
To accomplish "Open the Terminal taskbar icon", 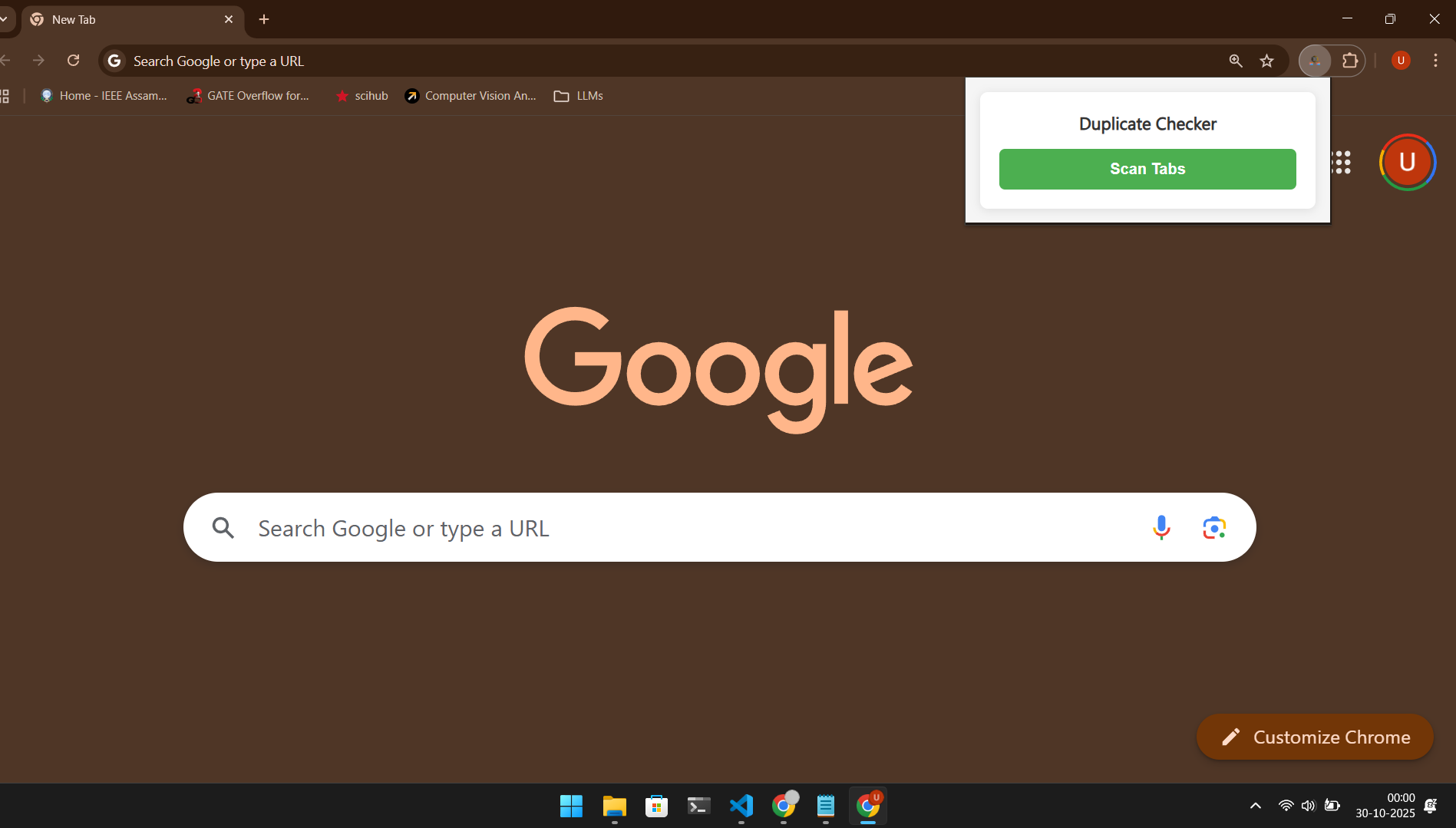I will point(698,806).
